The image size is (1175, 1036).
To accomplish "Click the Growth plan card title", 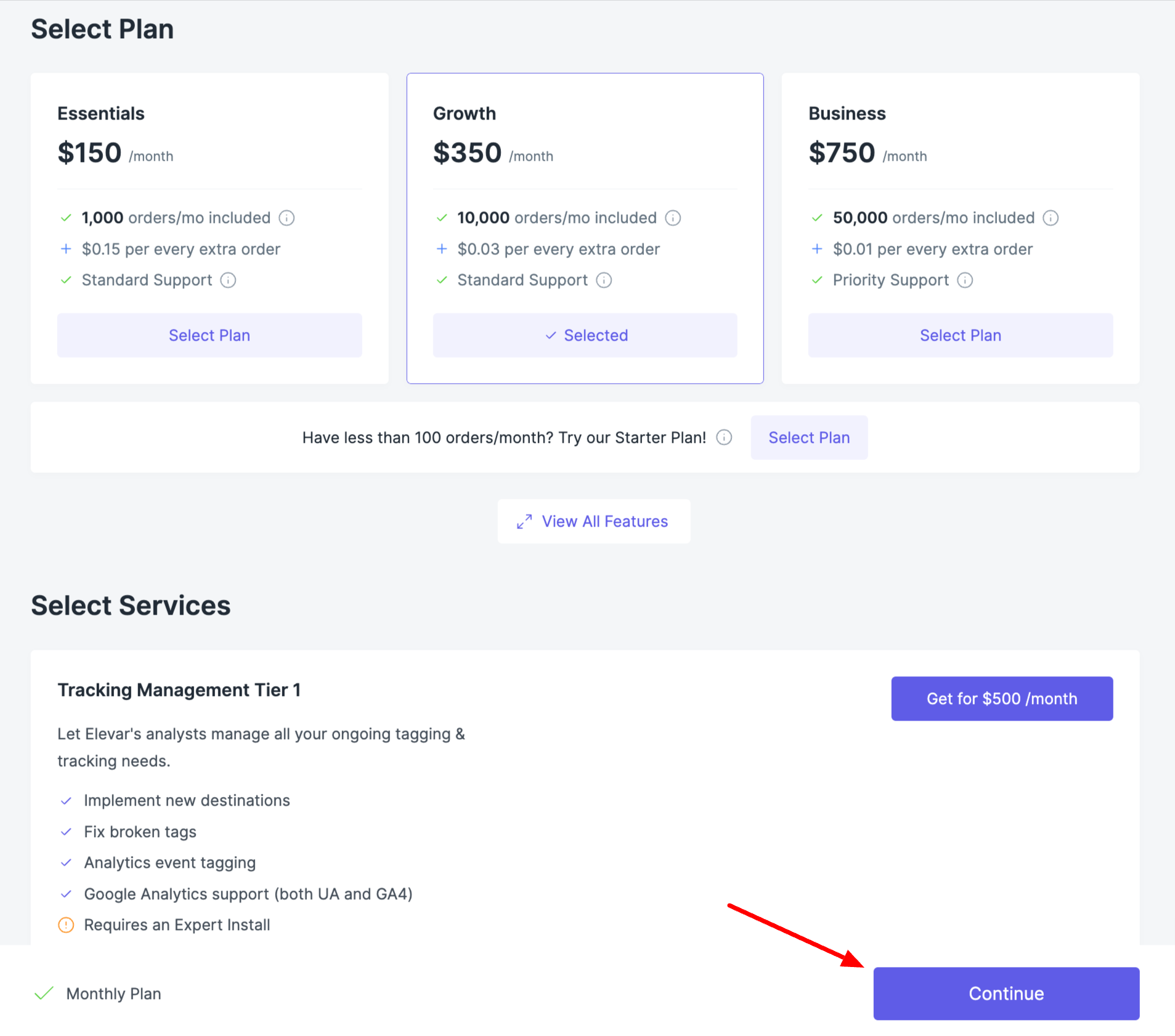I will 465,113.
